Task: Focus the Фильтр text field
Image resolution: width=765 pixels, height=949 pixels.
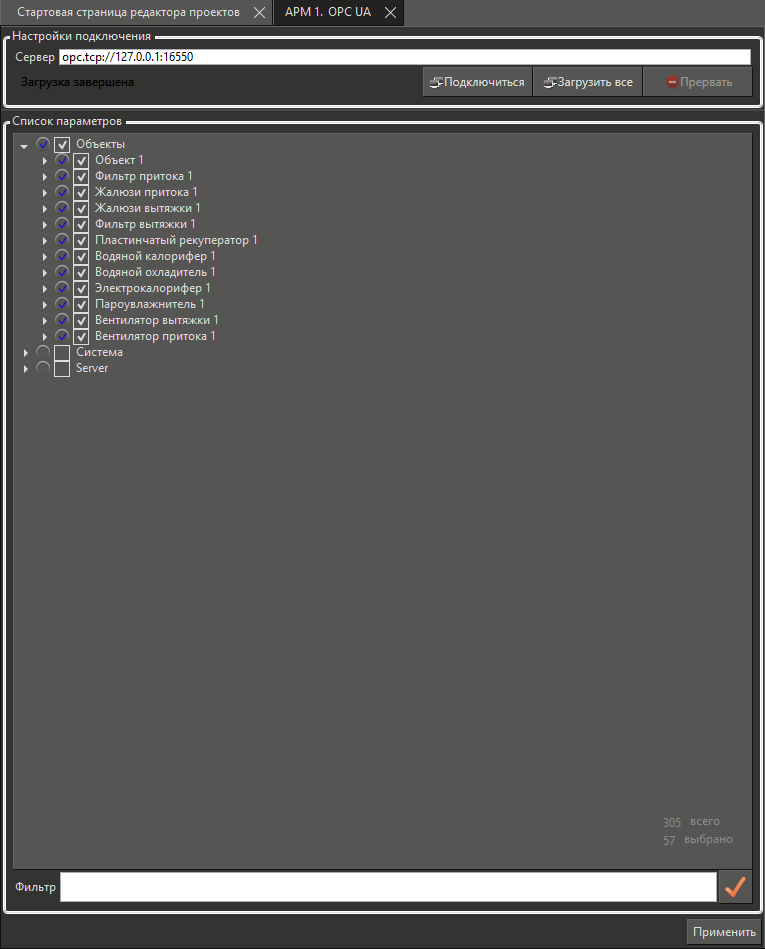Action: 388,887
